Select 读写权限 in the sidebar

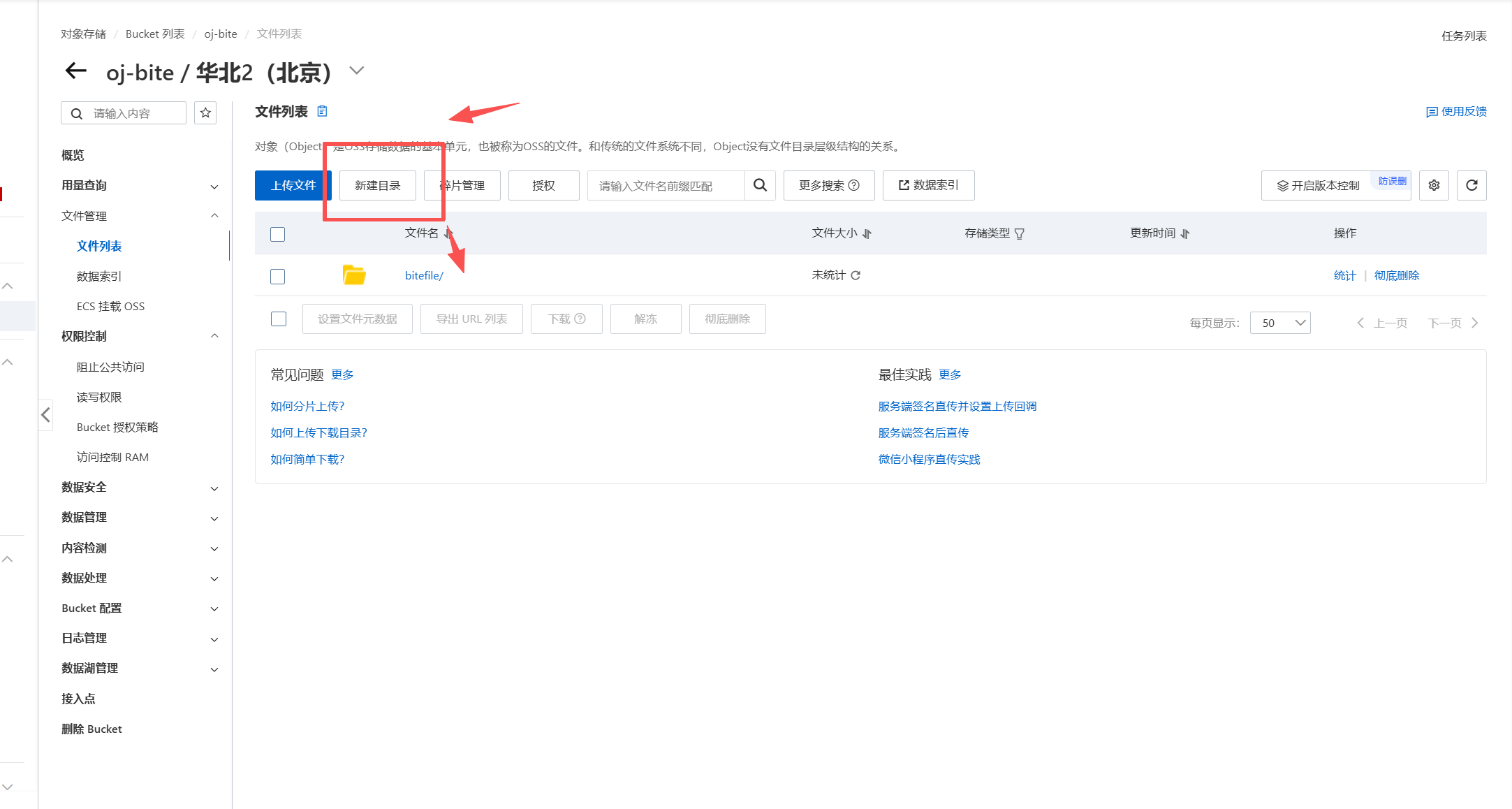(99, 397)
